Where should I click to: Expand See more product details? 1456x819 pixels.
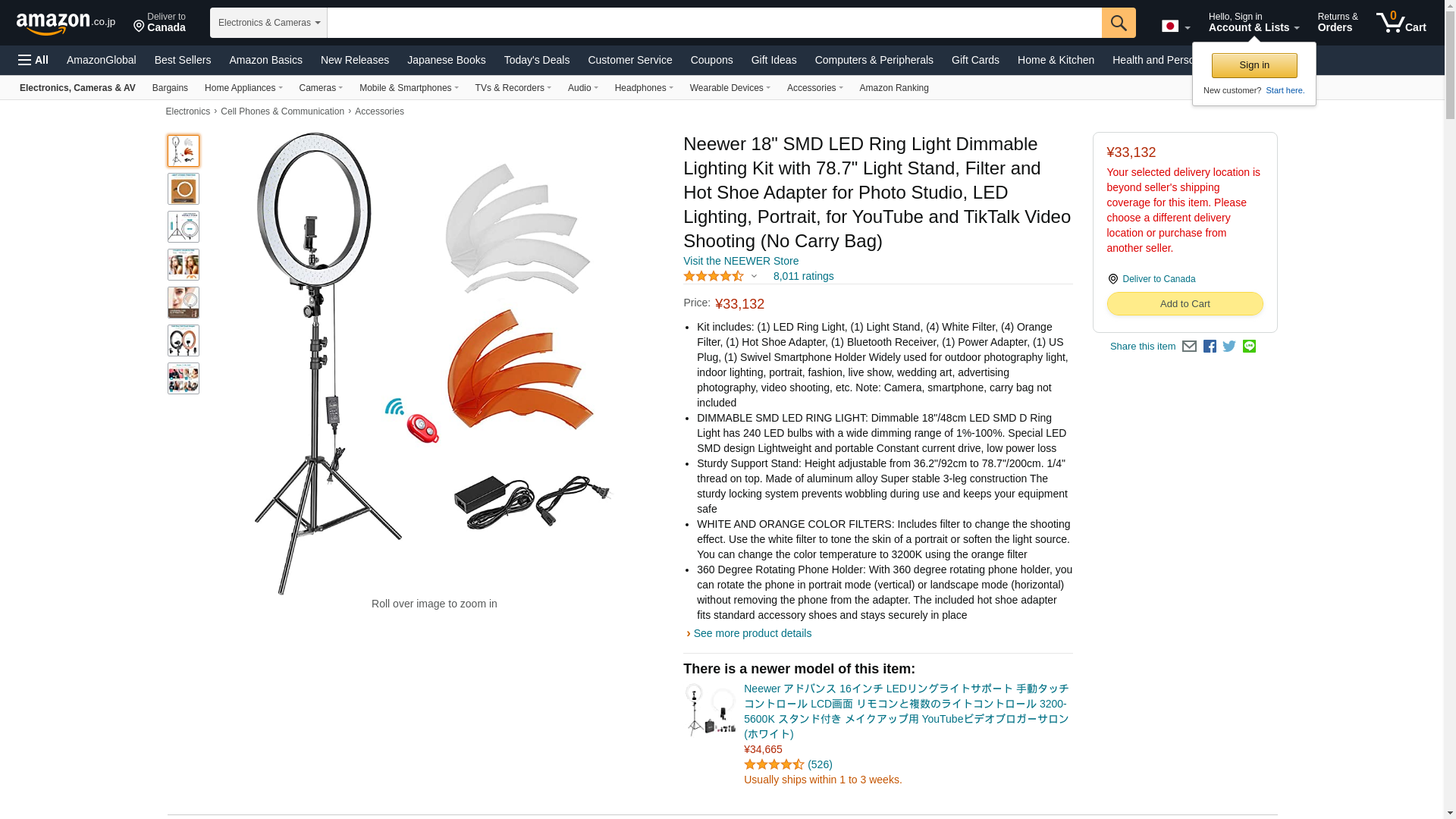(752, 634)
